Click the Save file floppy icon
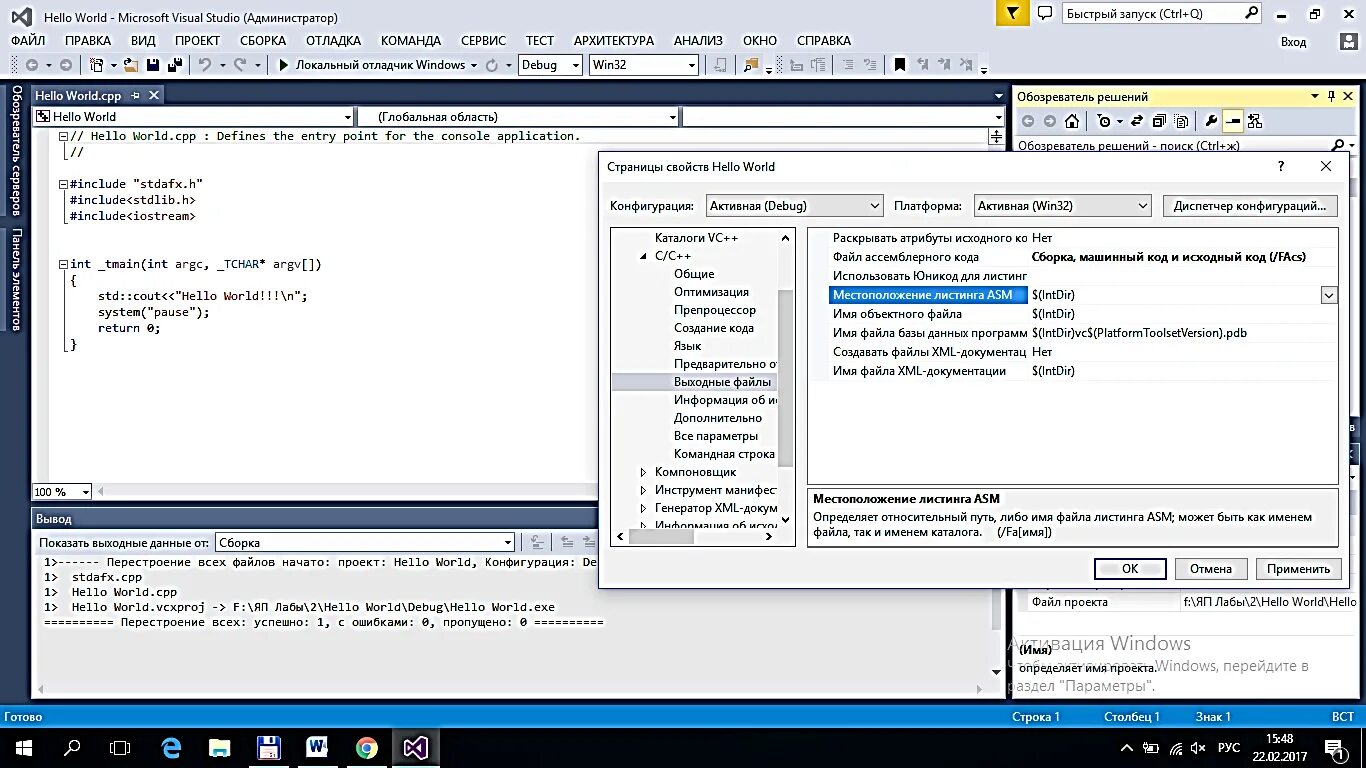1366x768 pixels. [x=153, y=65]
